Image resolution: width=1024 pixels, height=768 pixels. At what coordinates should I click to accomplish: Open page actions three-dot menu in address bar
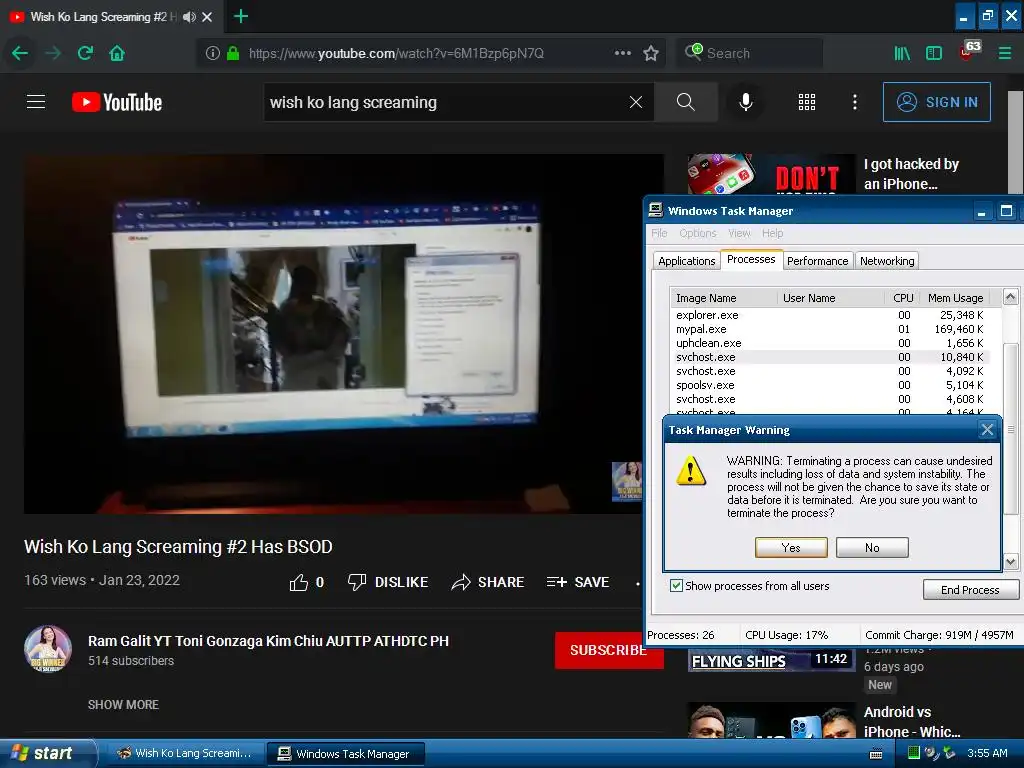pyautogui.click(x=622, y=53)
